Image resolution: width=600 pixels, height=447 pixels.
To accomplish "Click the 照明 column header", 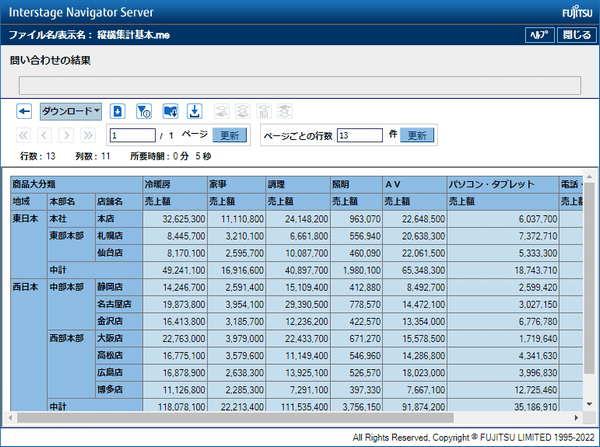I will coord(356,184).
